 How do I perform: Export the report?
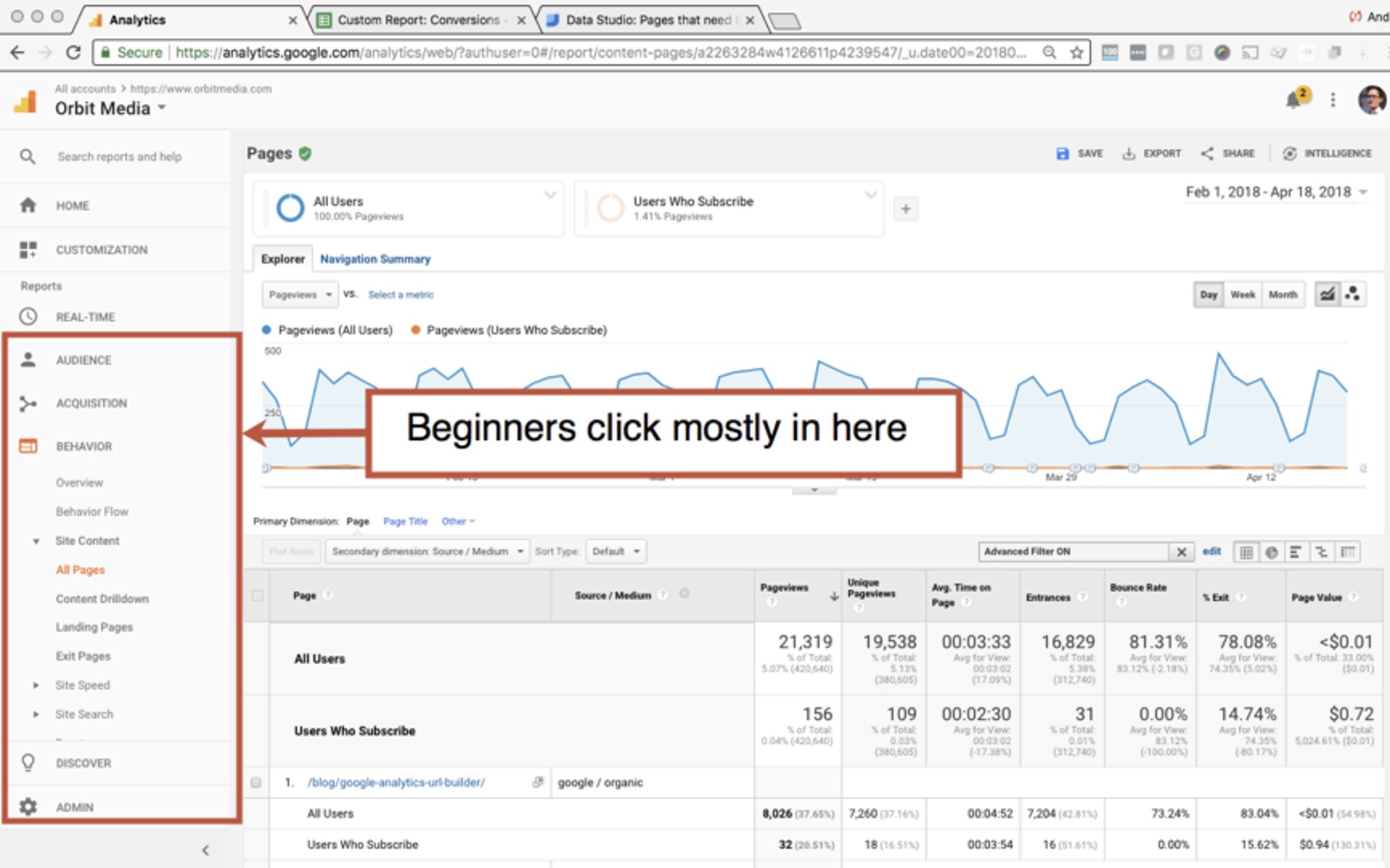pos(1152,154)
